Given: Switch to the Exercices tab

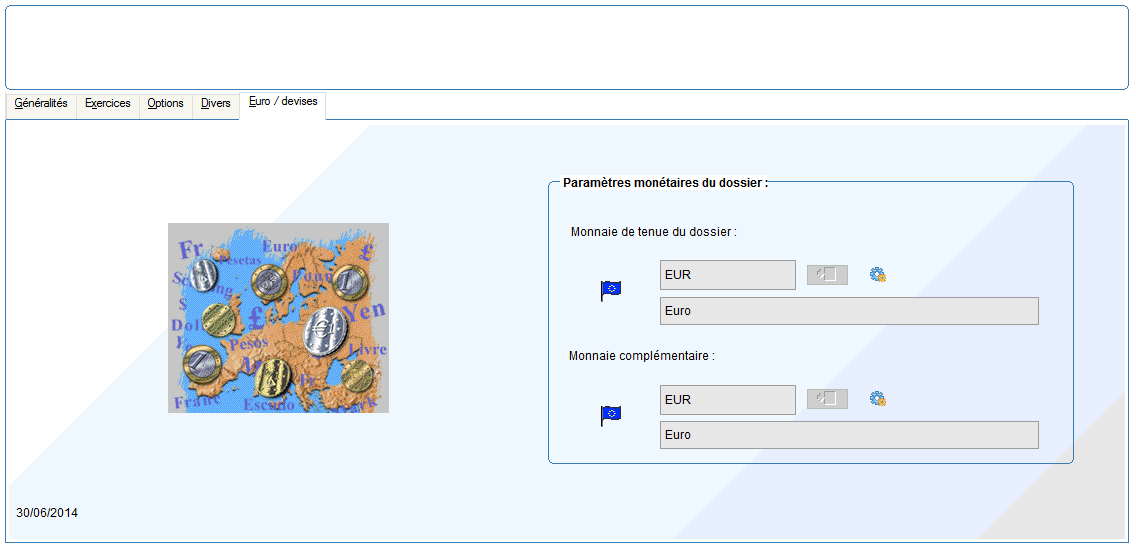Looking at the screenshot, I should click(108, 104).
